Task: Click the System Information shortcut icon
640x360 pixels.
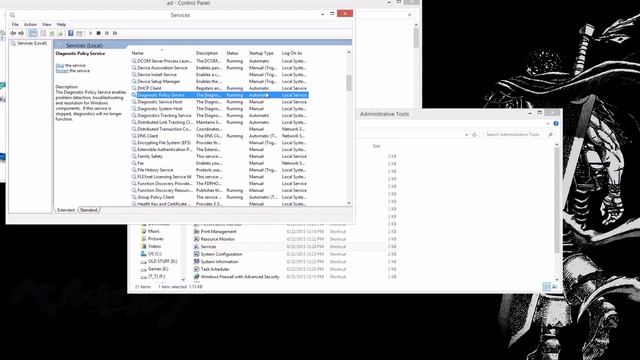Action: pos(196,262)
